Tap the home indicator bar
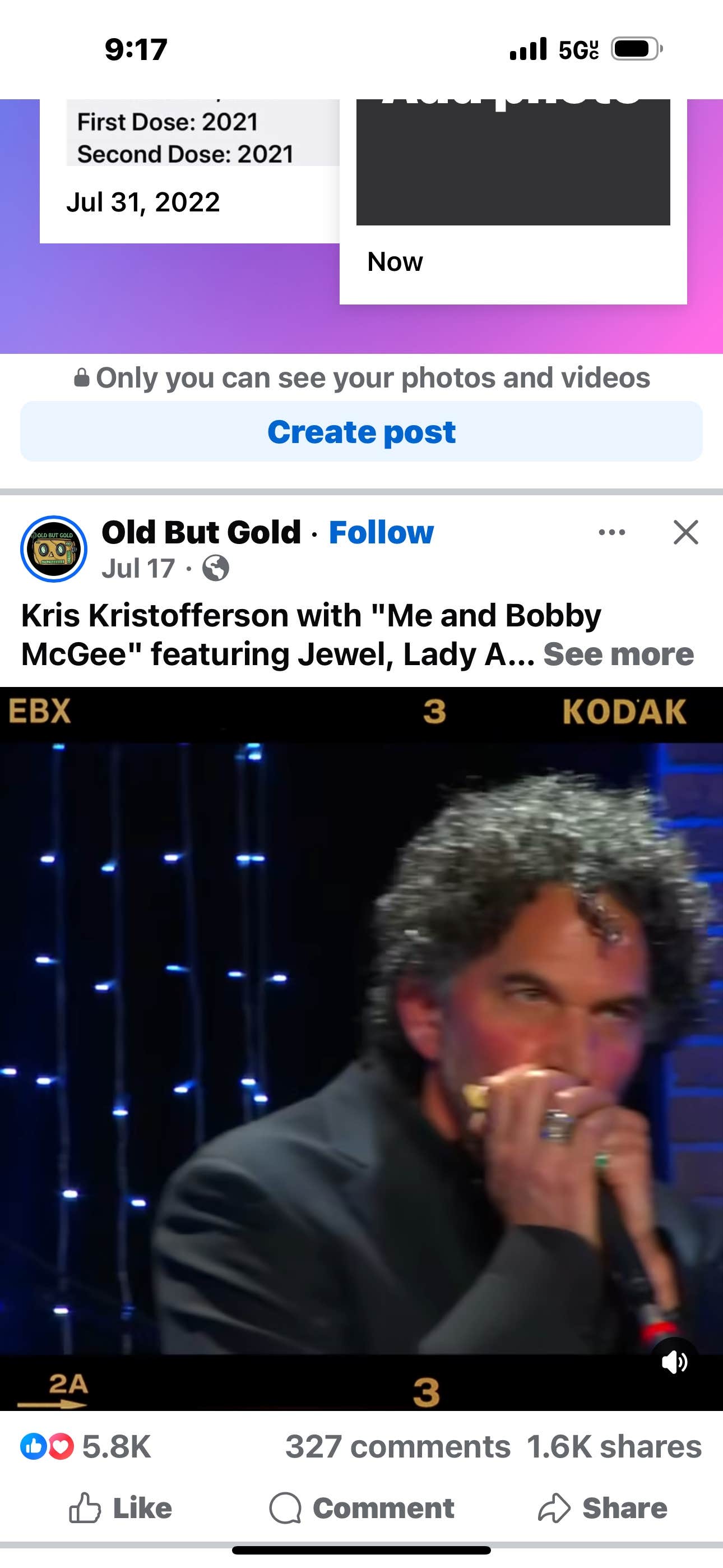This screenshot has width=723, height=1568. [x=361, y=1549]
